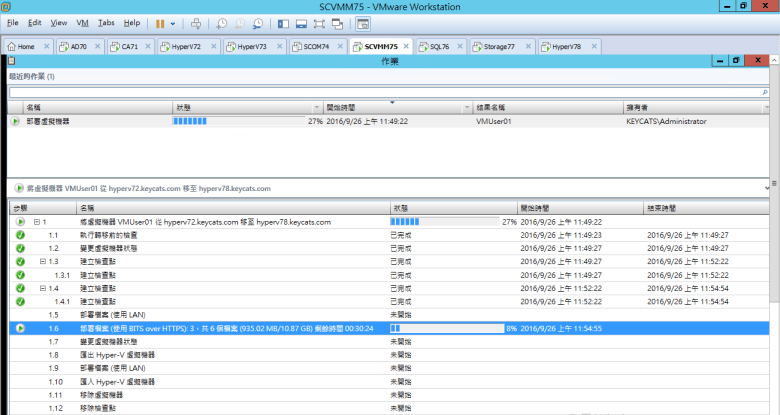Toggle the library sidebar view icon
This screenshot has width=780, height=415.
(283, 22)
